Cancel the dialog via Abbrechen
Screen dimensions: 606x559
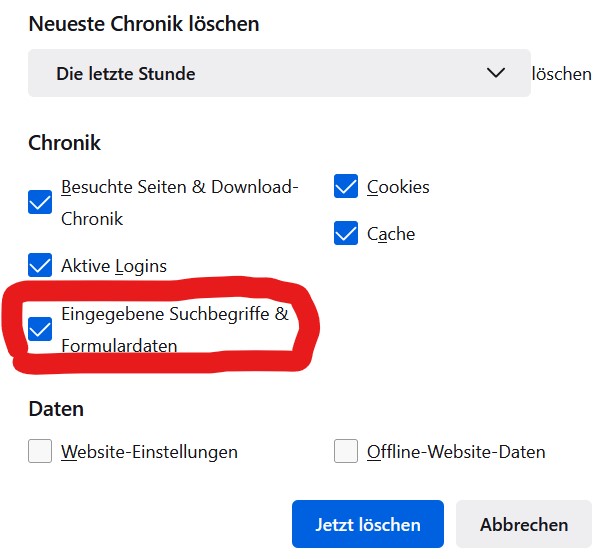coord(524,524)
